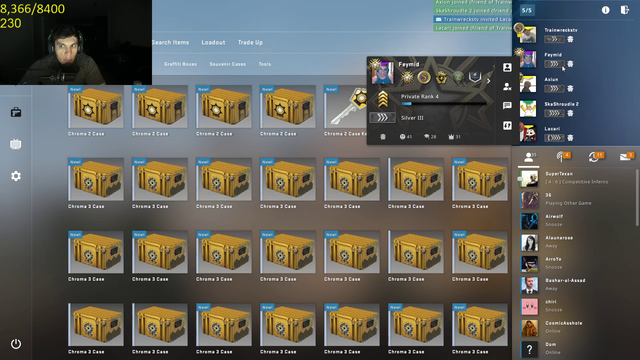Click Feymid's avatar in lobby list
The image size is (640, 360).
[x=528, y=60]
